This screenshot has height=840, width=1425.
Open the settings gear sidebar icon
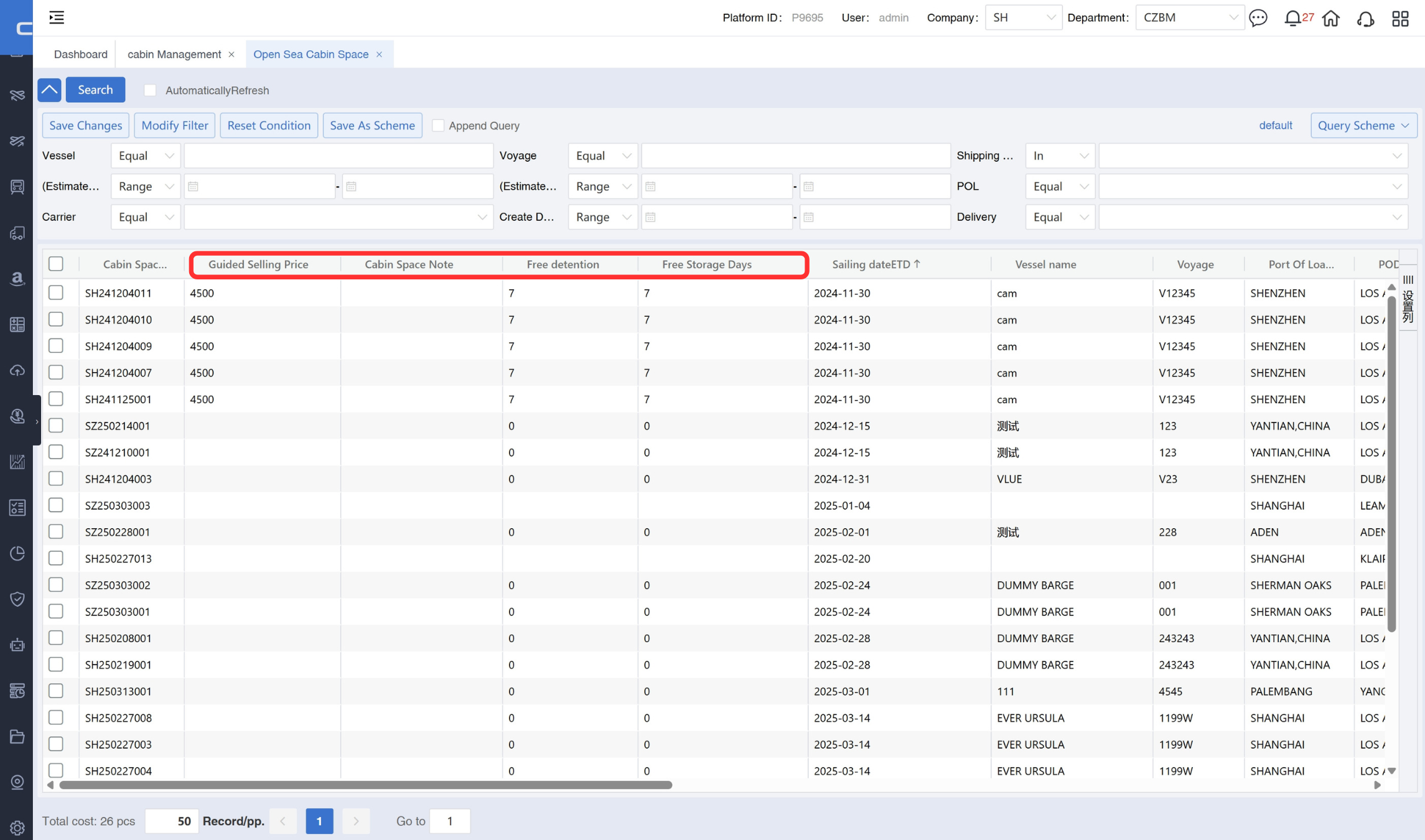[17, 828]
